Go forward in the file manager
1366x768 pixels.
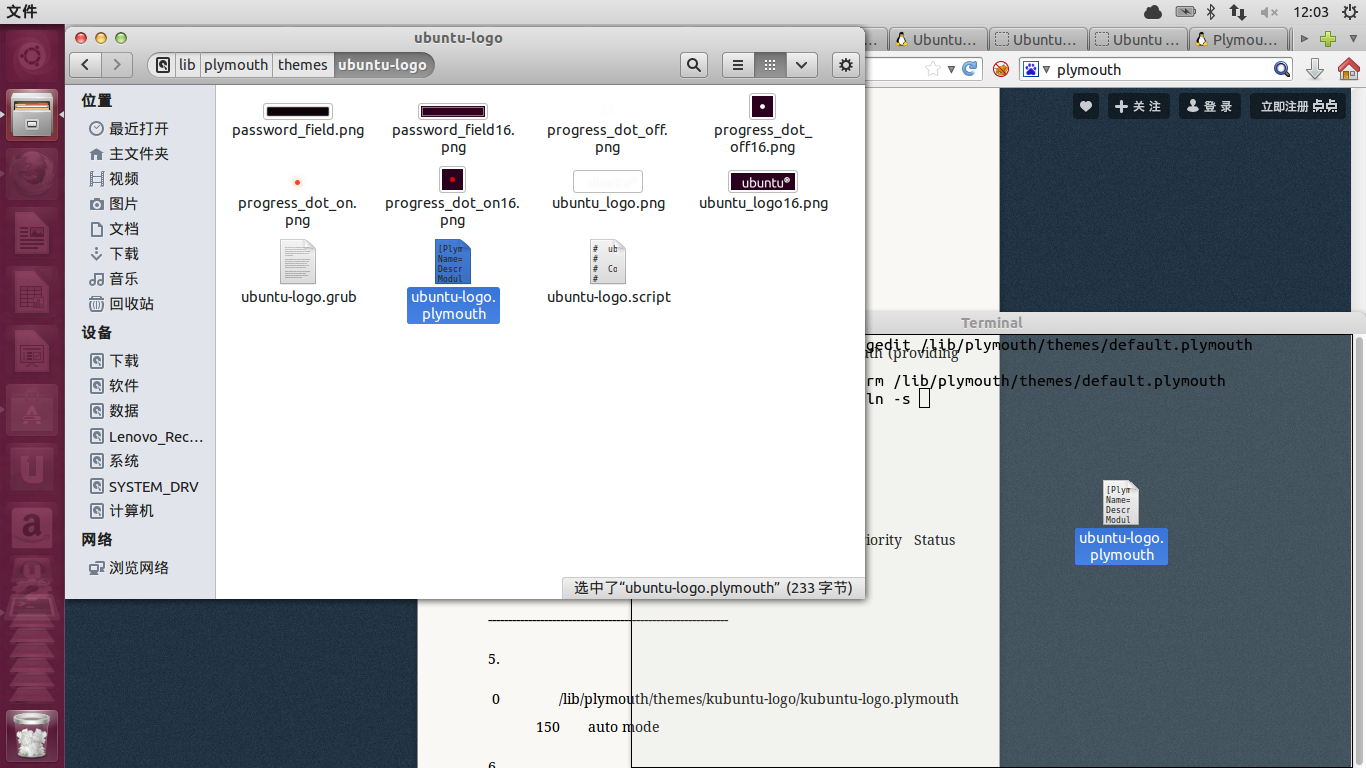[117, 65]
